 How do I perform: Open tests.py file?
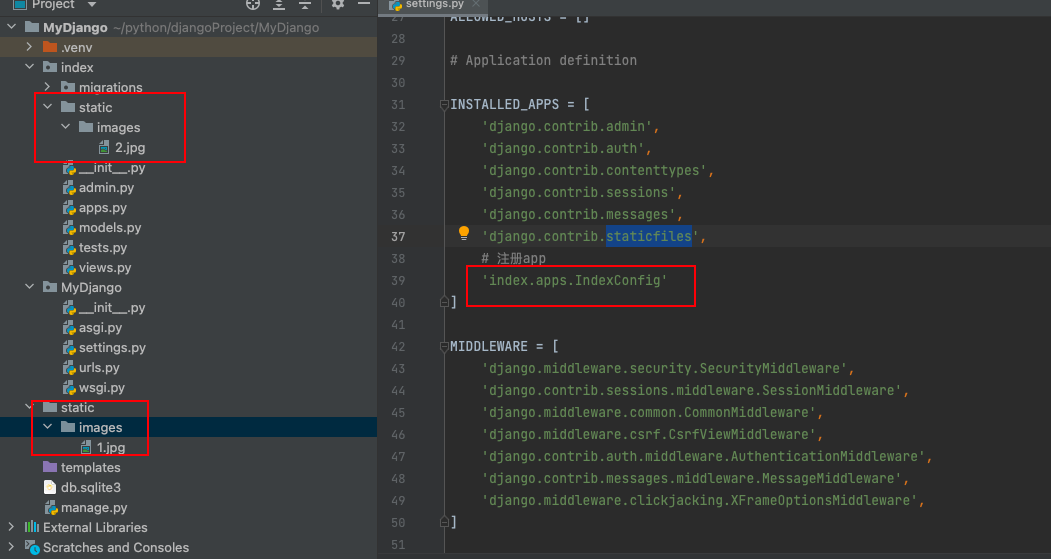(103, 247)
